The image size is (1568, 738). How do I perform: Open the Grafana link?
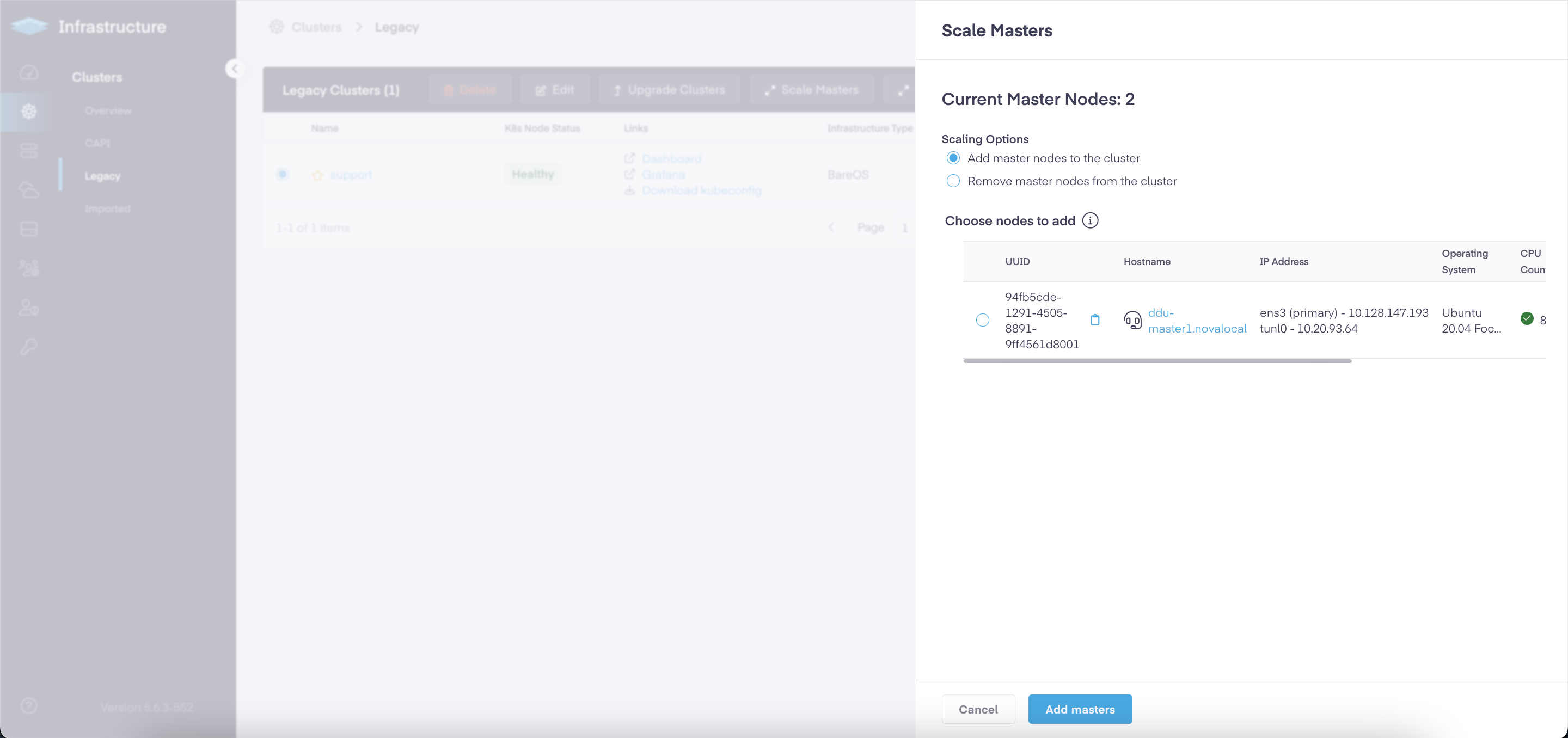664,175
